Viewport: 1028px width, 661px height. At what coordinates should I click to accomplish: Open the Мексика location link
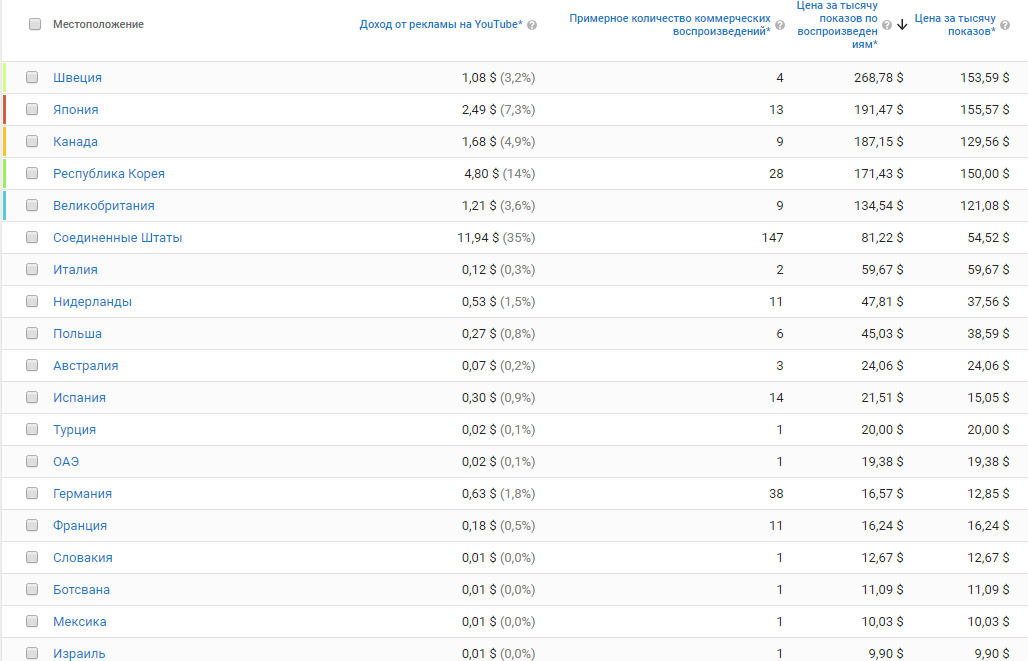pos(79,622)
